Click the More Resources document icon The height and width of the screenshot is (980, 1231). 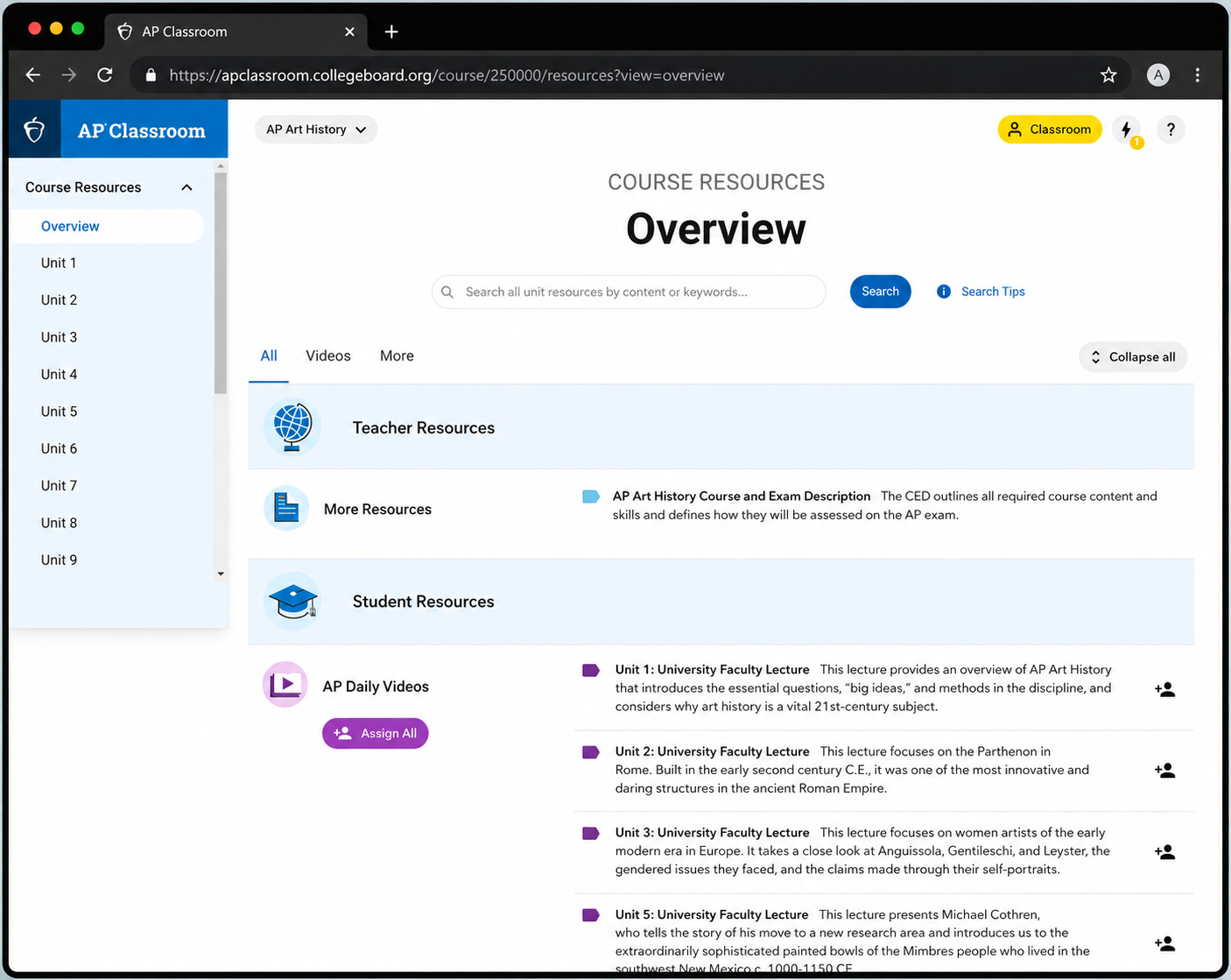click(286, 508)
